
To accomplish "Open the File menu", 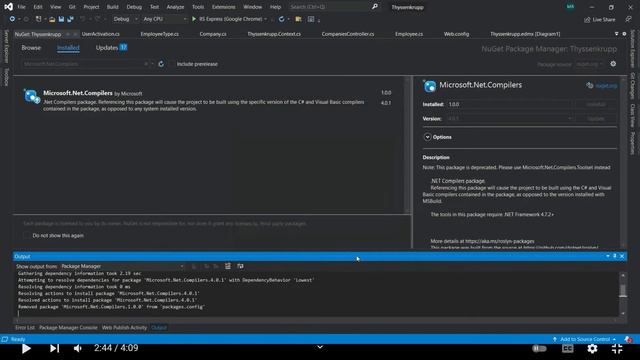I will 21,7.
